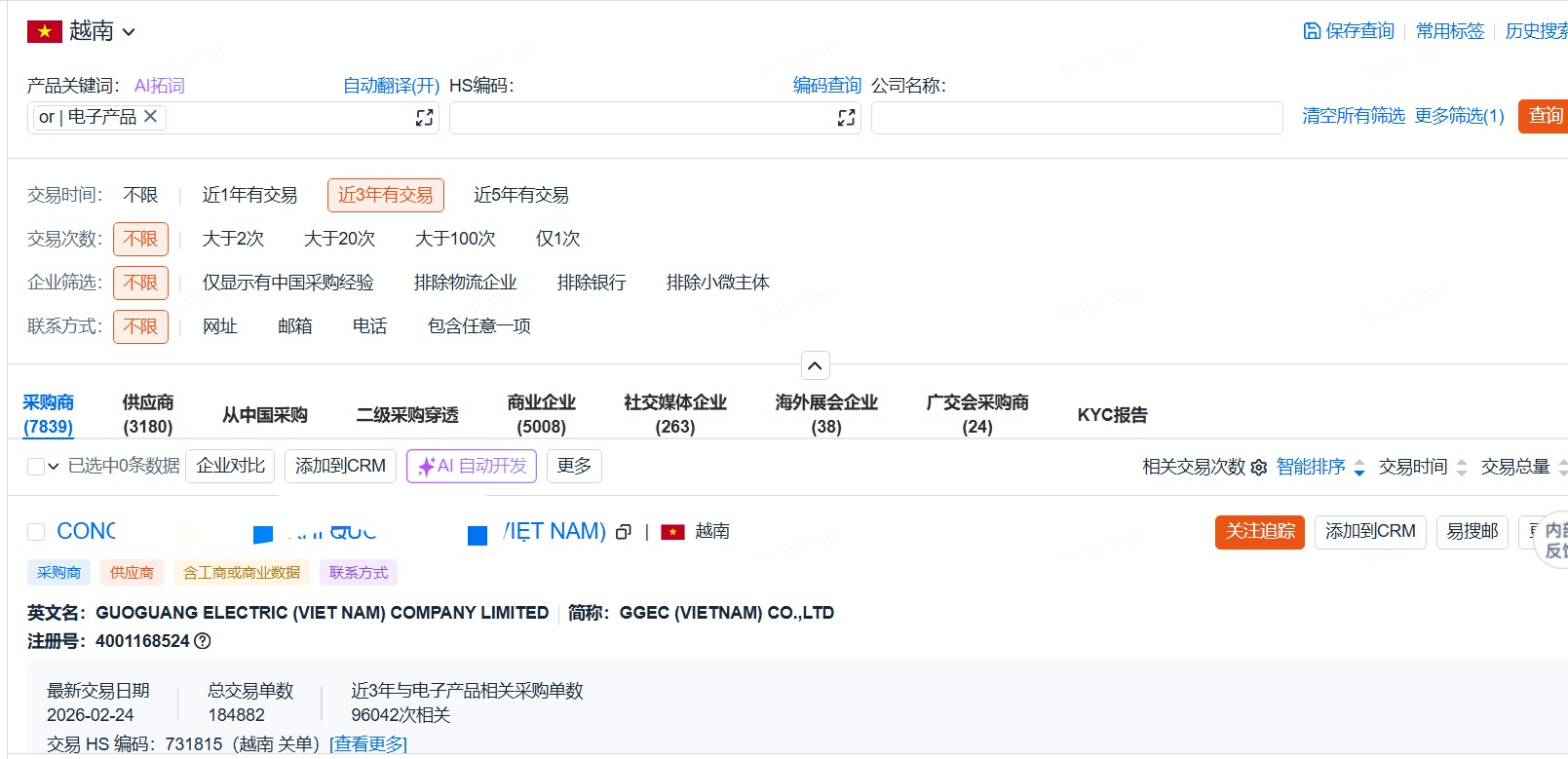Click the orange 关注追踪 button
Screen dimensions: 1568x759
[1259, 532]
